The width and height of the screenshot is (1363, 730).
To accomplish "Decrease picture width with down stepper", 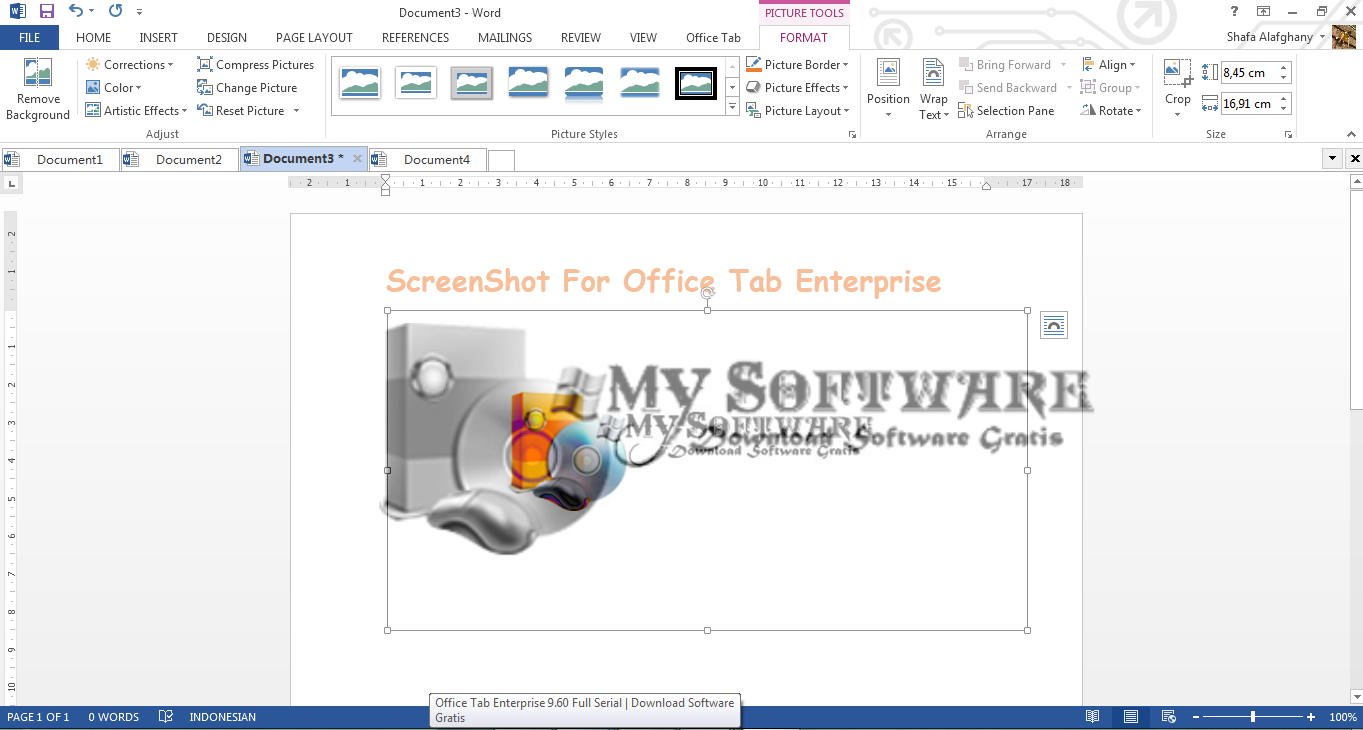I will pyautogui.click(x=1285, y=109).
